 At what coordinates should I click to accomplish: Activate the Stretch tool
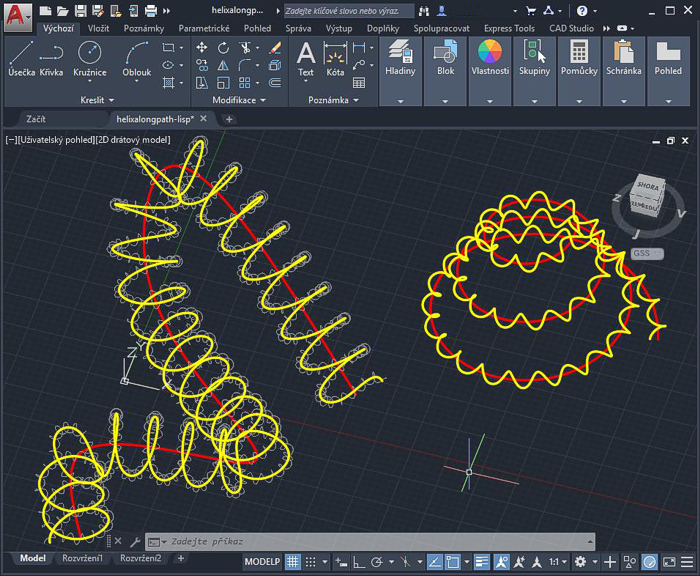(202, 83)
